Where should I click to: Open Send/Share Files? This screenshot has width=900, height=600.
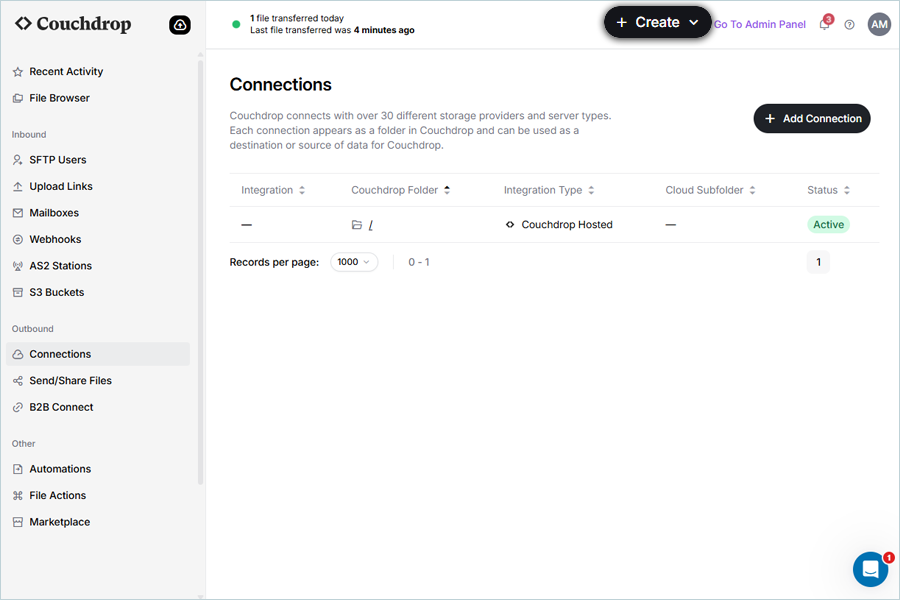pos(98,381)
